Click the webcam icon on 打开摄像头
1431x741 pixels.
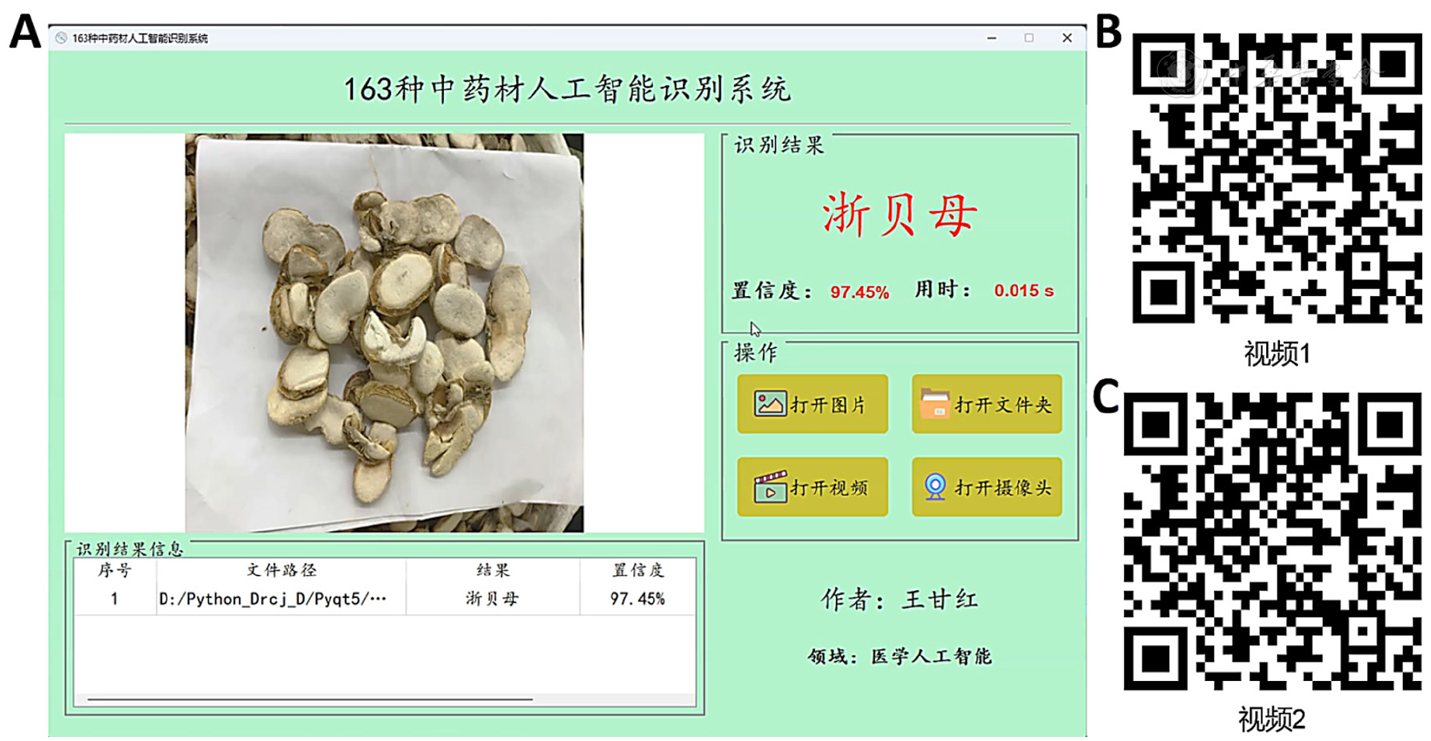(x=935, y=487)
